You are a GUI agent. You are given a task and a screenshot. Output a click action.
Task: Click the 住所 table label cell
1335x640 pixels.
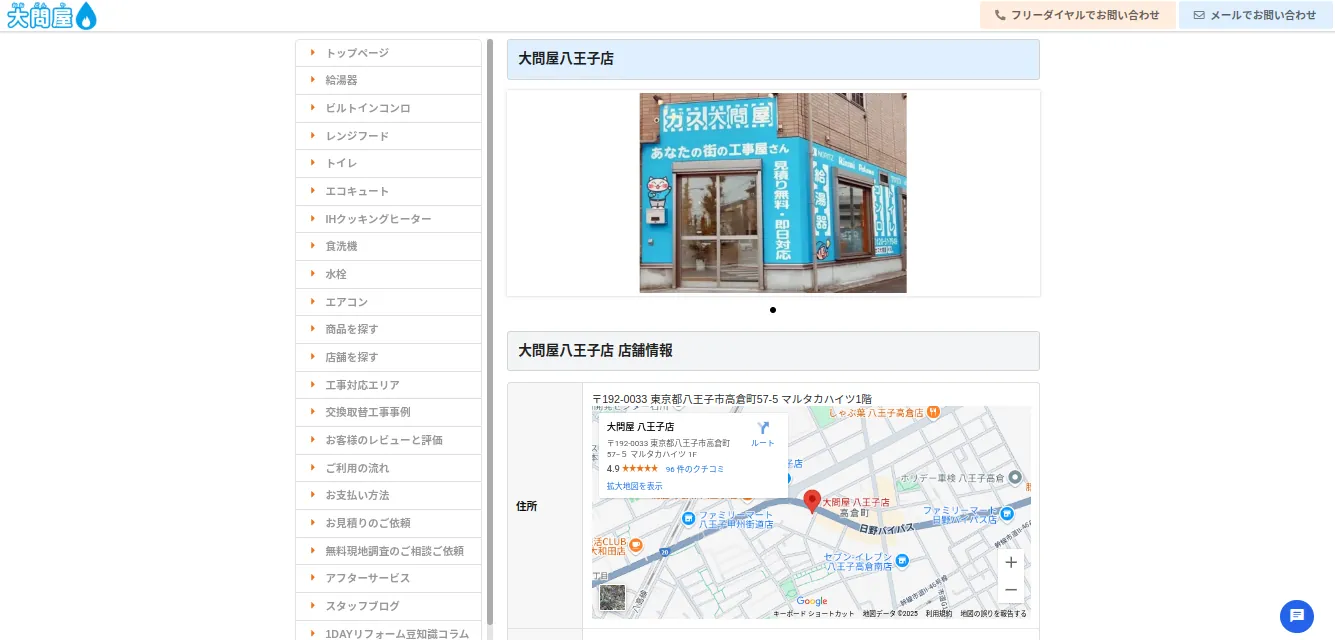click(x=545, y=506)
